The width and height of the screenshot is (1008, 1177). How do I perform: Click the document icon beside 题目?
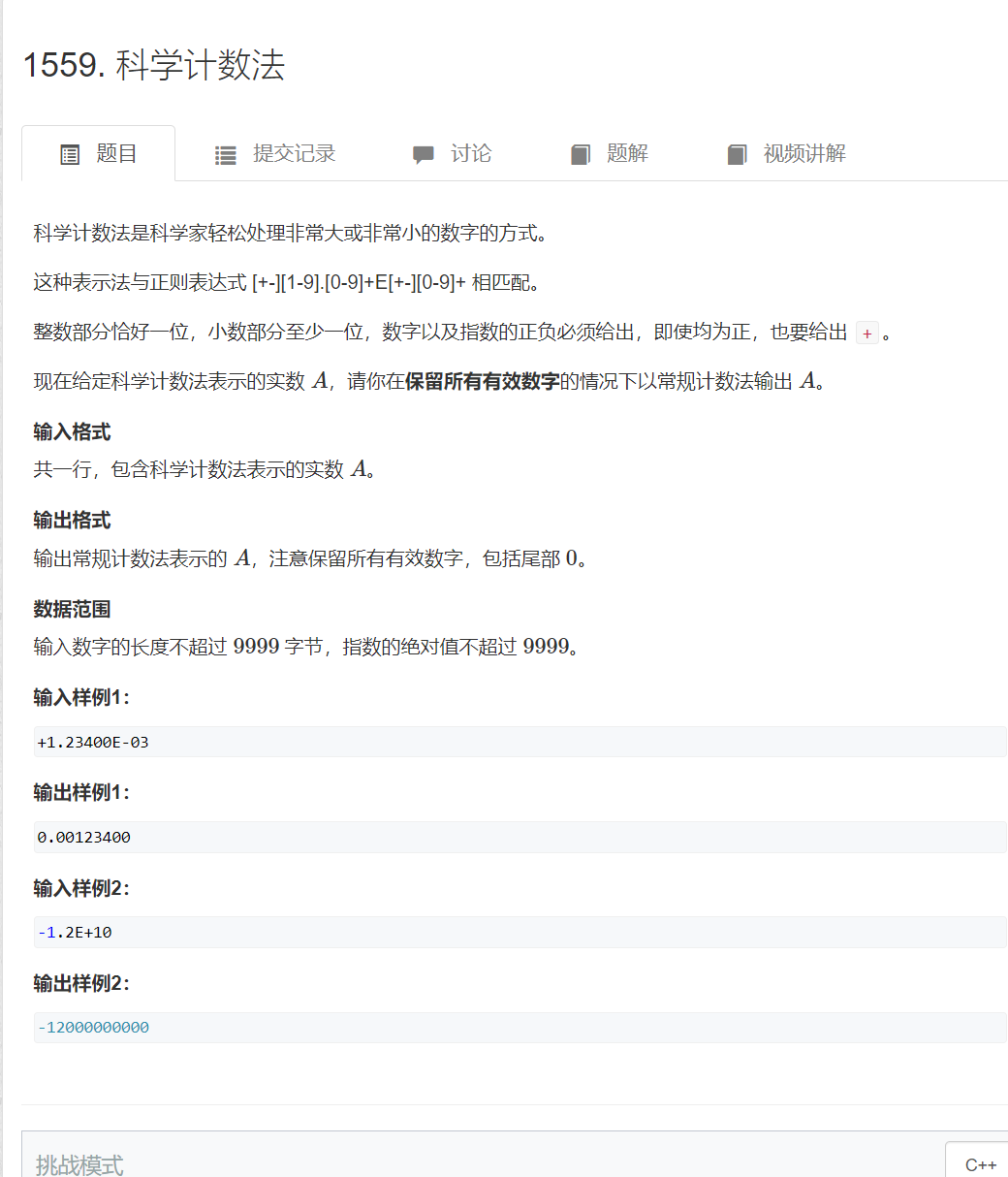[70, 154]
